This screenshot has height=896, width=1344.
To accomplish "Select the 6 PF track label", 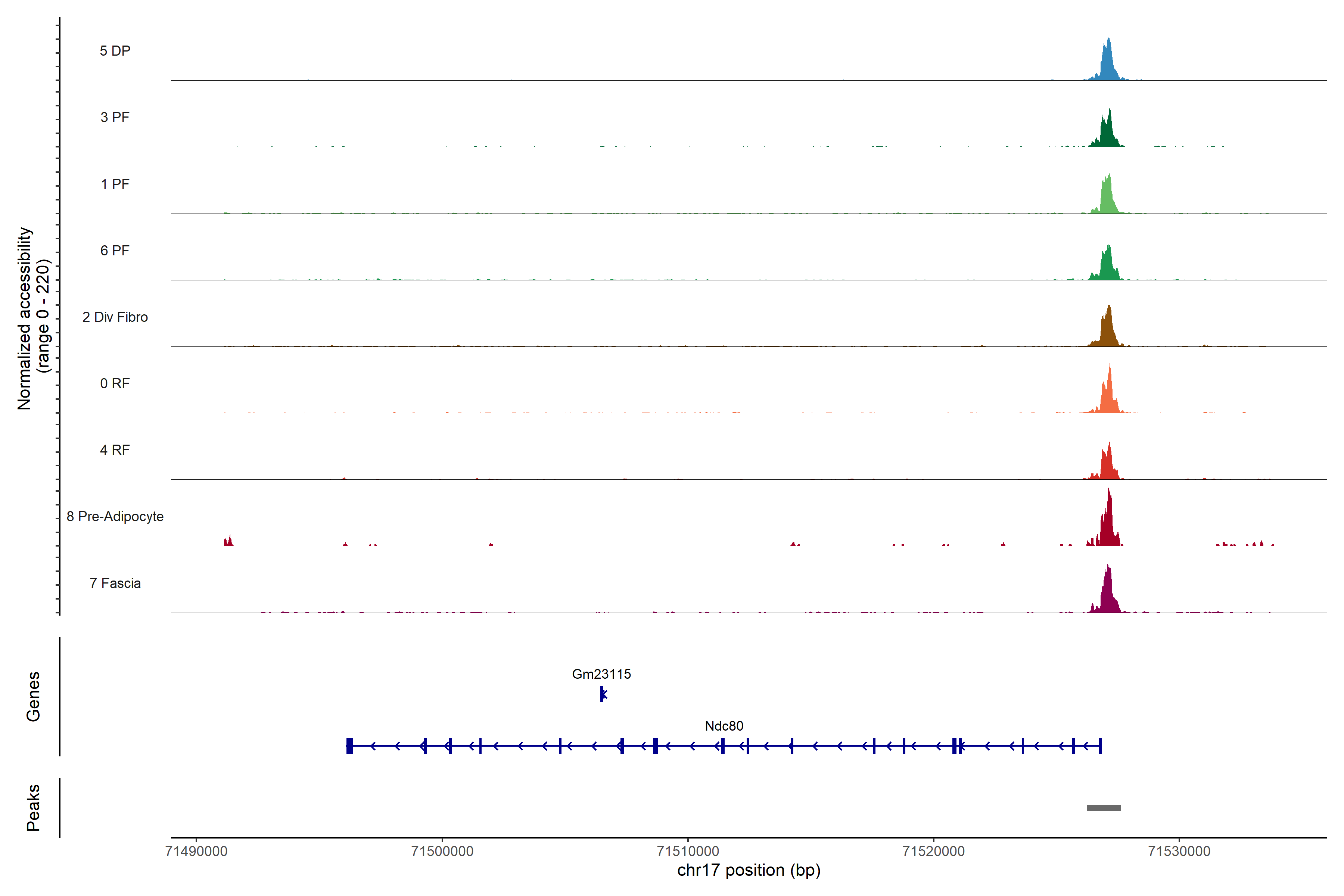I will coord(115,250).
